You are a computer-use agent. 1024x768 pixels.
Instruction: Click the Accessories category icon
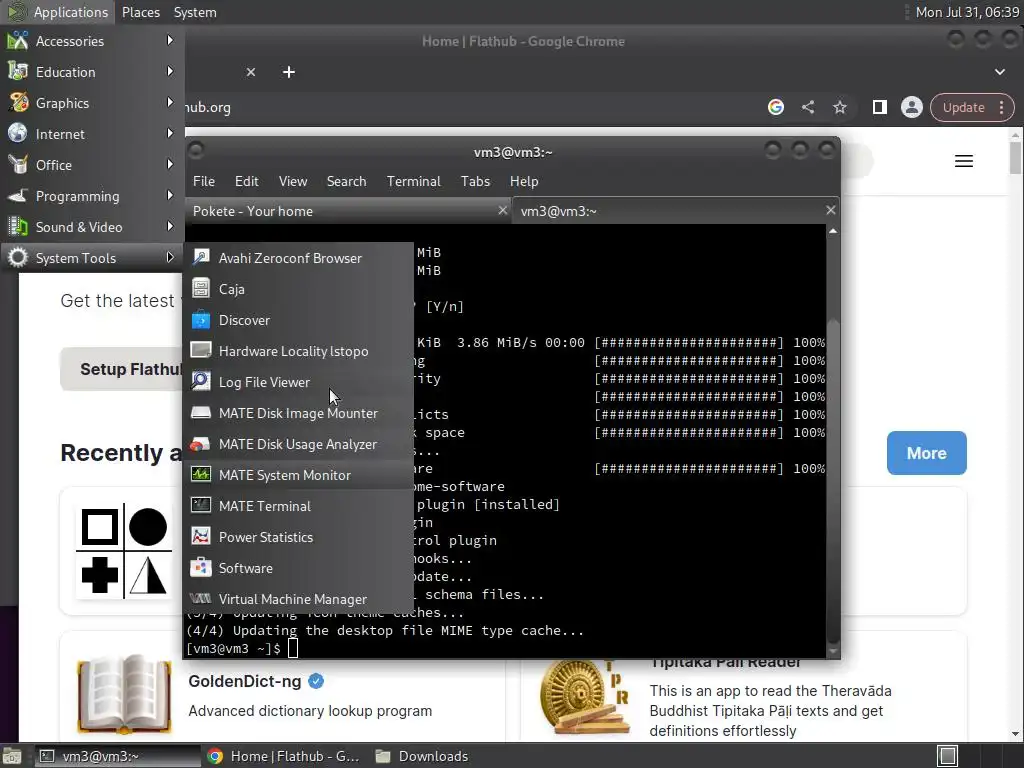pos(18,40)
